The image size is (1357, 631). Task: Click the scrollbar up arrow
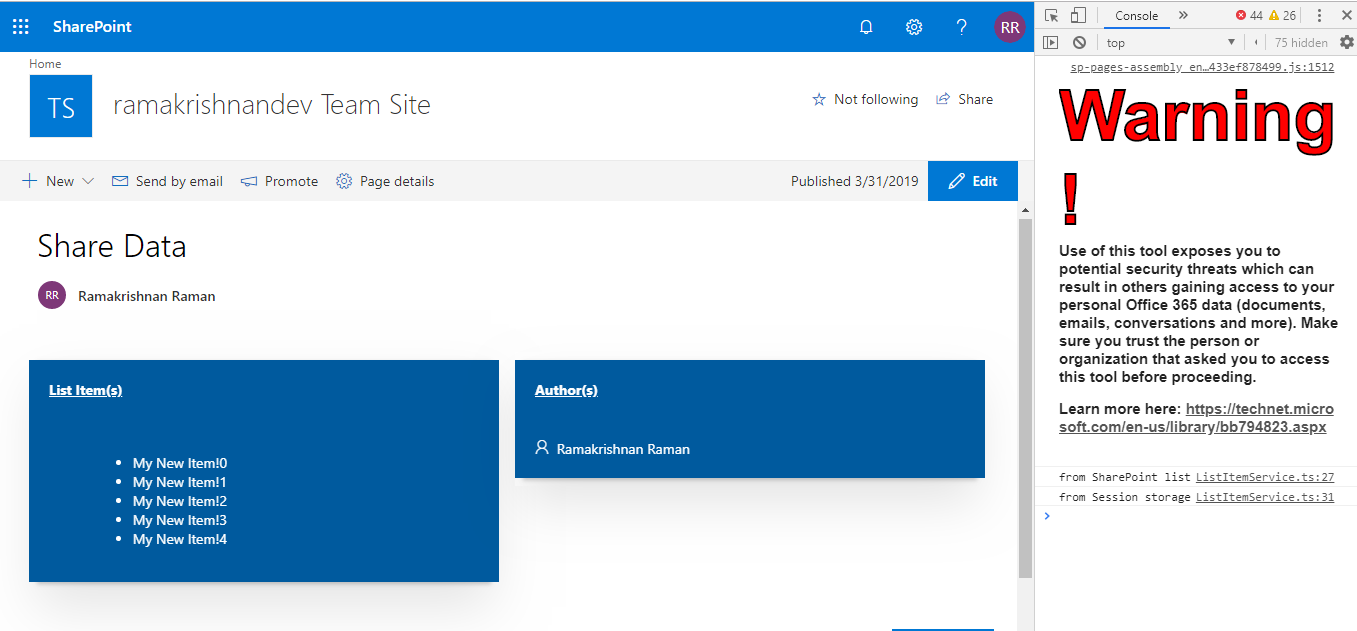click(1025, 210)
